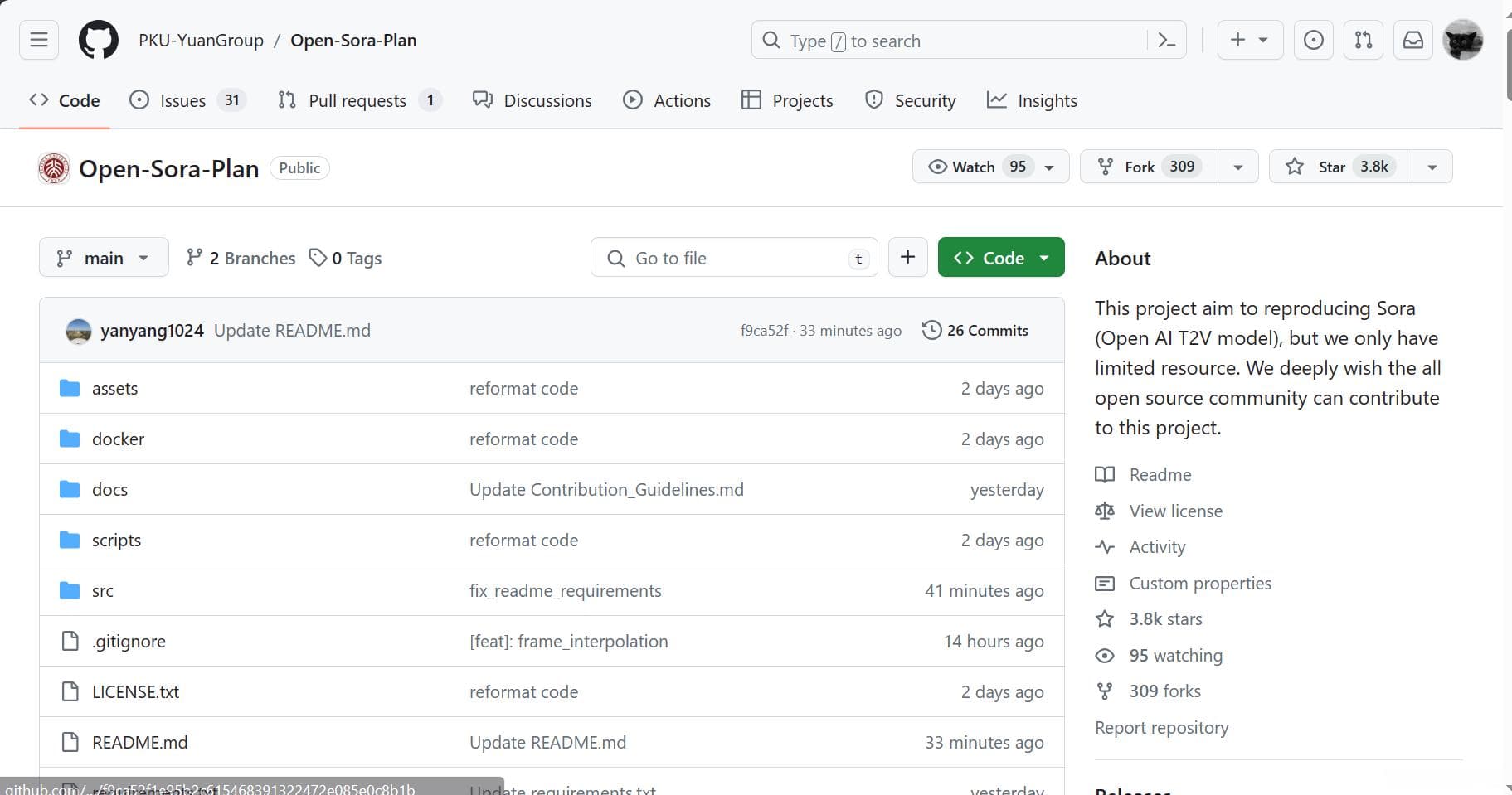The height and width of the screenshot is (795, 1512).
Task: Go to the GitHub home logo
Action: (x=99, y=40)
